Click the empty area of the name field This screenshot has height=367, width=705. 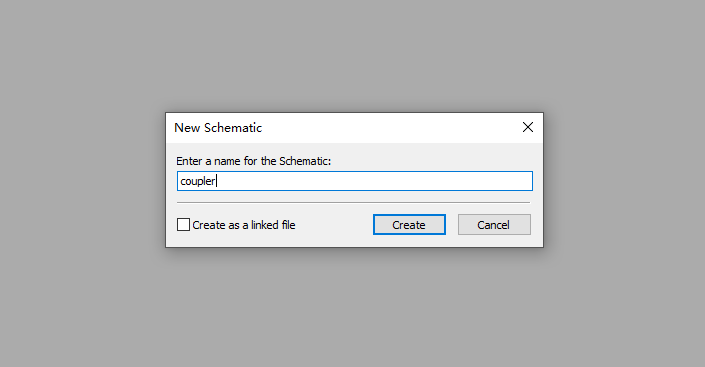[373, 181]
